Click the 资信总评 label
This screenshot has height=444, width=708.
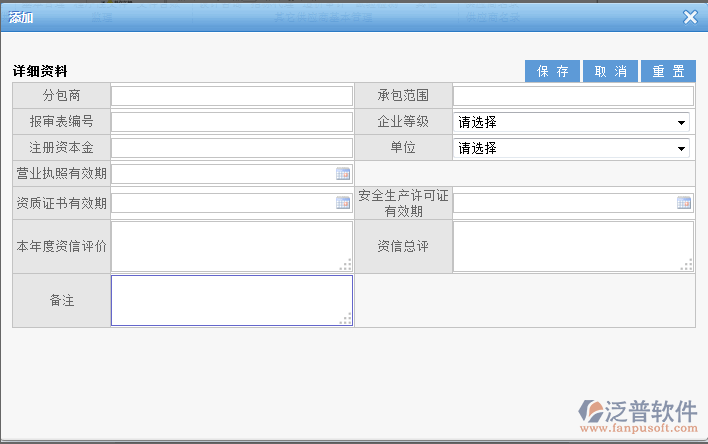click(403, 246)
